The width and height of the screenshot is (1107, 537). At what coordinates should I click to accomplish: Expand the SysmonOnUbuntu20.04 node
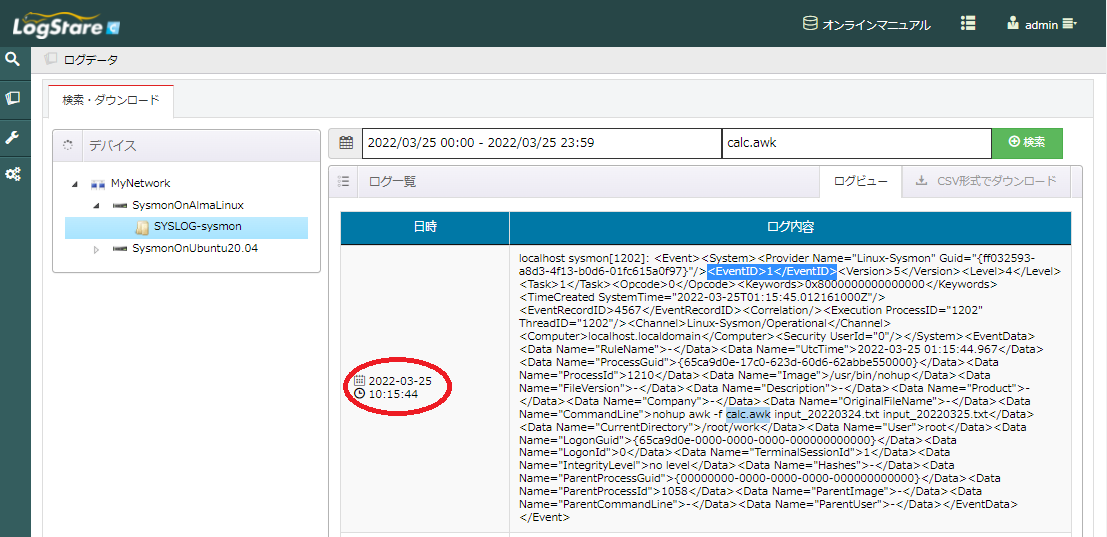97,249
